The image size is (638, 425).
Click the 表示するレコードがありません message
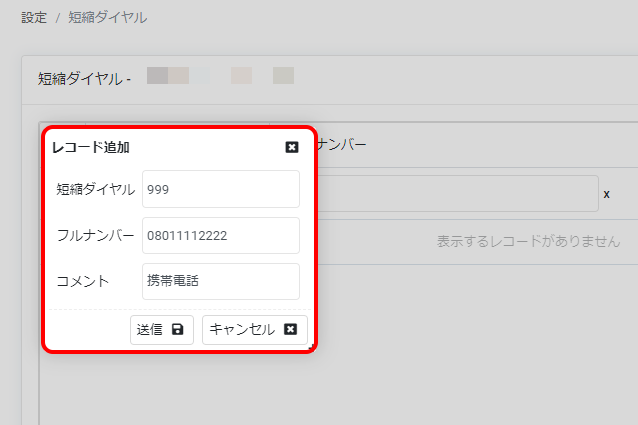point(528,242)
